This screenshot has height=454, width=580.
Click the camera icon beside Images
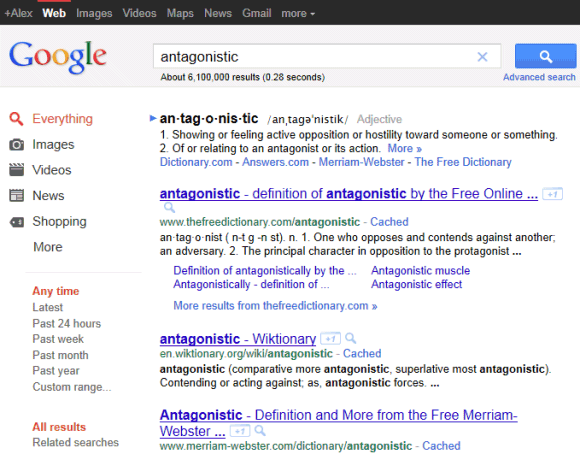click(16, 144)
